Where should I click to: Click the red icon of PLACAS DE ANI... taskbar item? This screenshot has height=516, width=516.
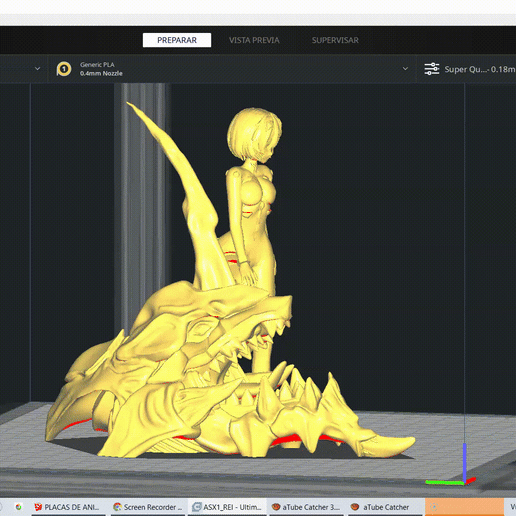pyautogui.click(x=38, y=507)
